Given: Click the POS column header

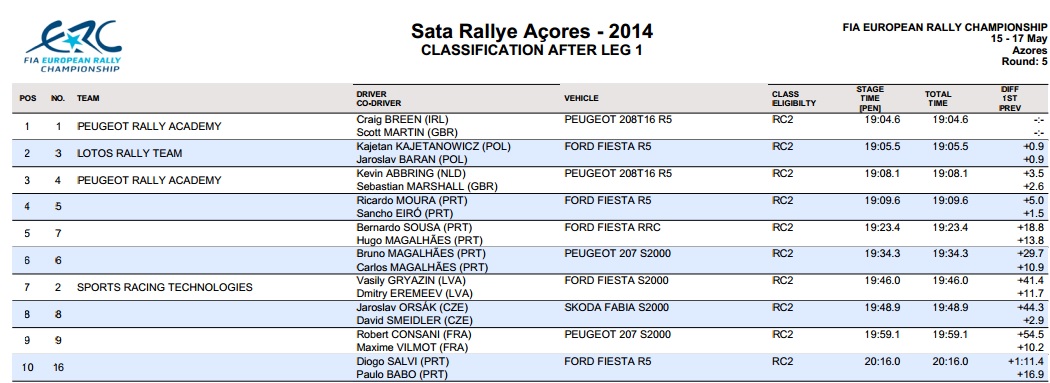Looking at the screenshot, I should 28,98.
